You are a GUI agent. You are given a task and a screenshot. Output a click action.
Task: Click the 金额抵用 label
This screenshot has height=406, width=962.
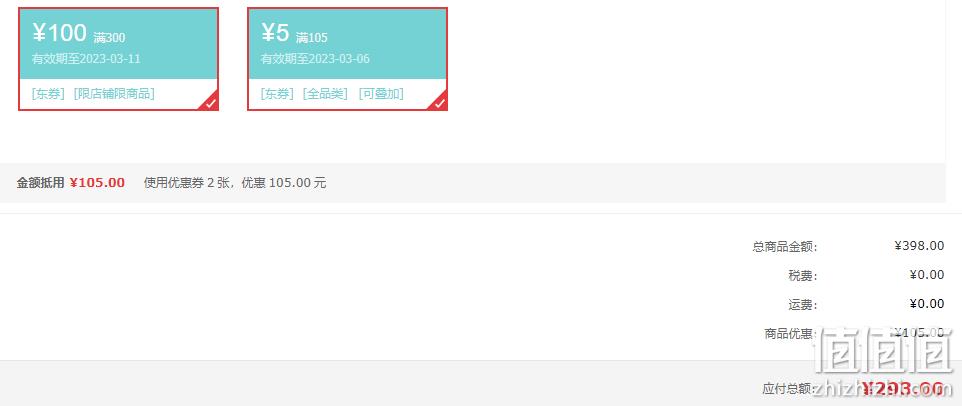click(x=40, y=183)
